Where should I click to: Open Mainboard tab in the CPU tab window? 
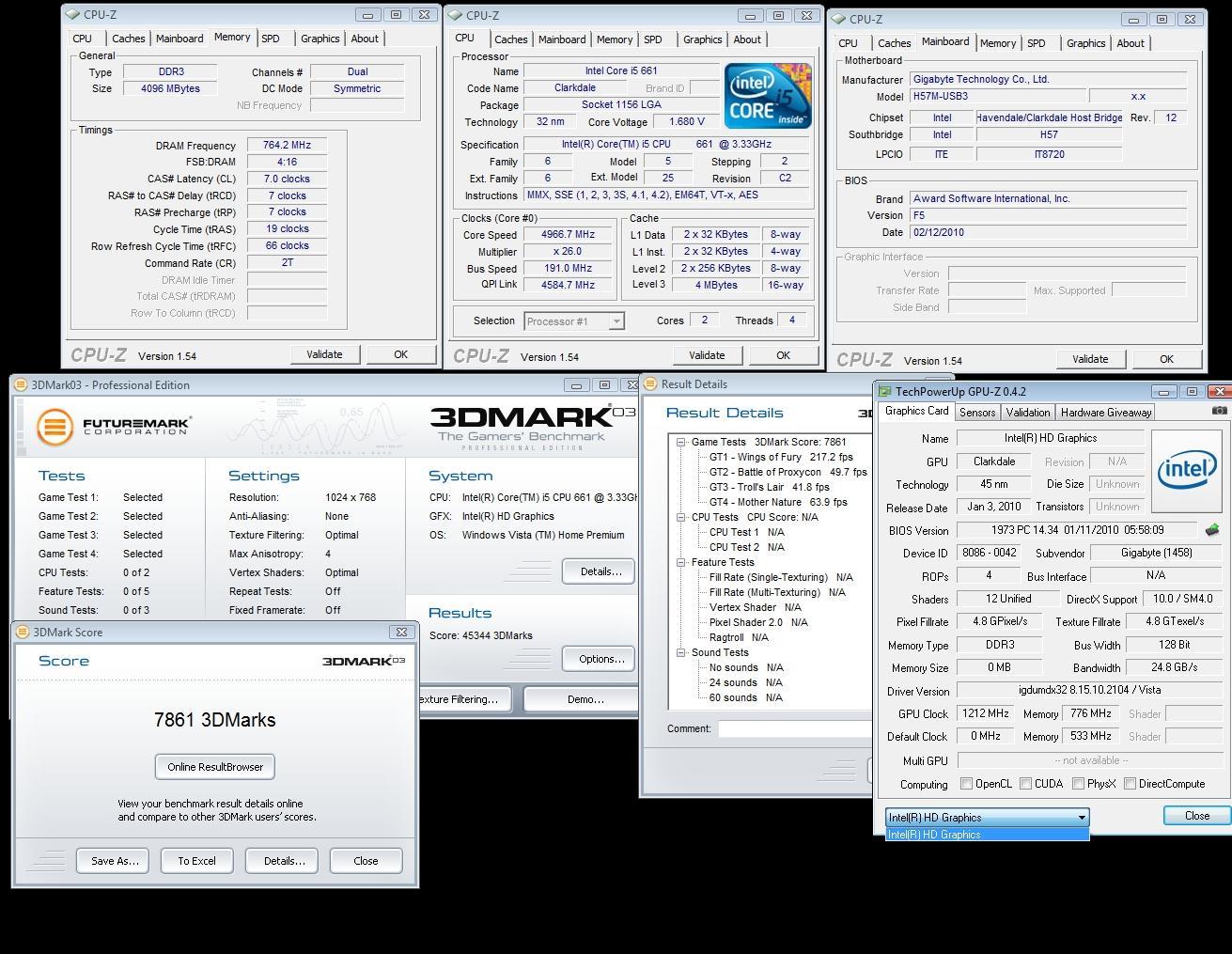point(562,39)
